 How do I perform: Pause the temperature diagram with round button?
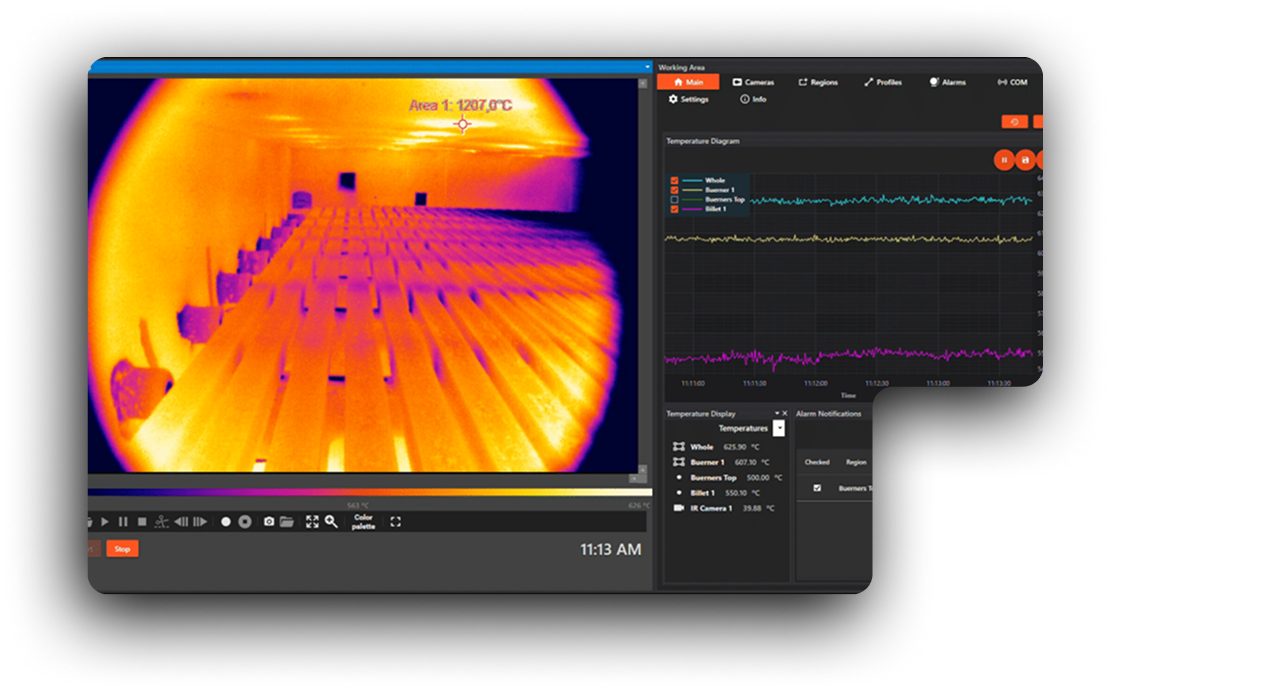(1004, 160)
